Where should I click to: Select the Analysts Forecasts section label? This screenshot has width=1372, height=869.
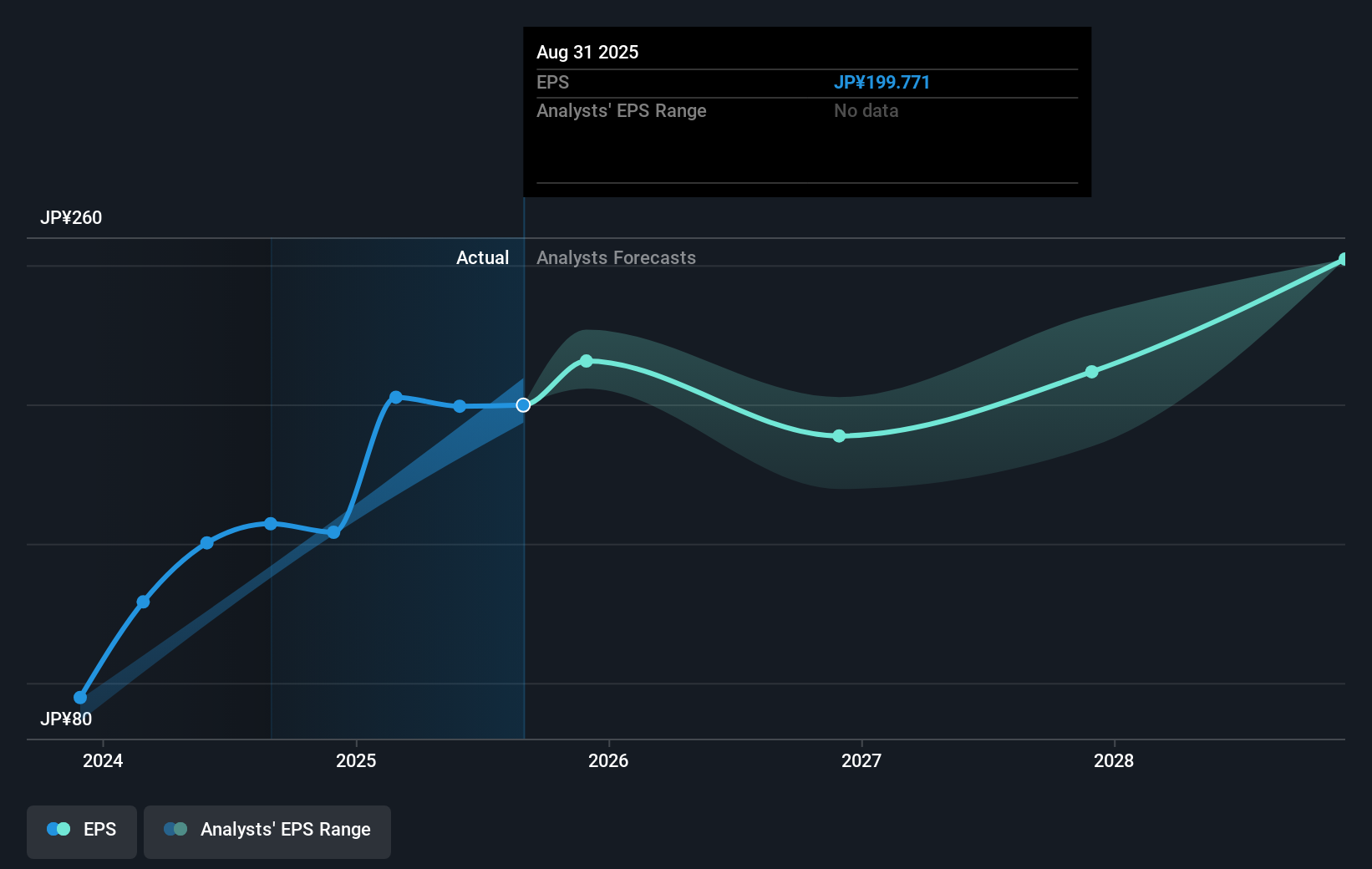pyautogui.click(x=617, y=257)
